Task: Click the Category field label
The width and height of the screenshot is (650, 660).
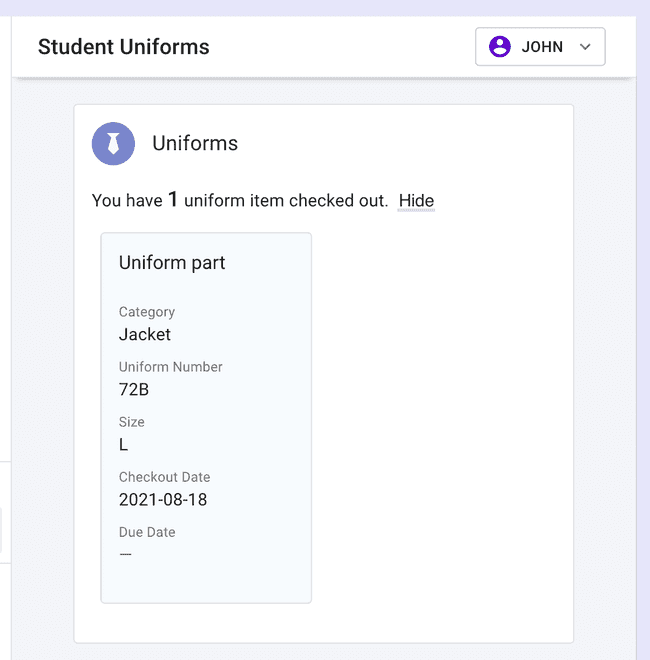Action: click(x=147, y=312)
